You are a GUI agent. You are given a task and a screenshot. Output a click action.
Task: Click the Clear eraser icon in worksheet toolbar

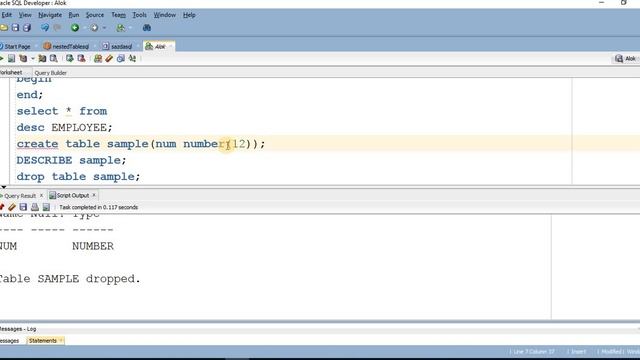[x=109, y=59]
